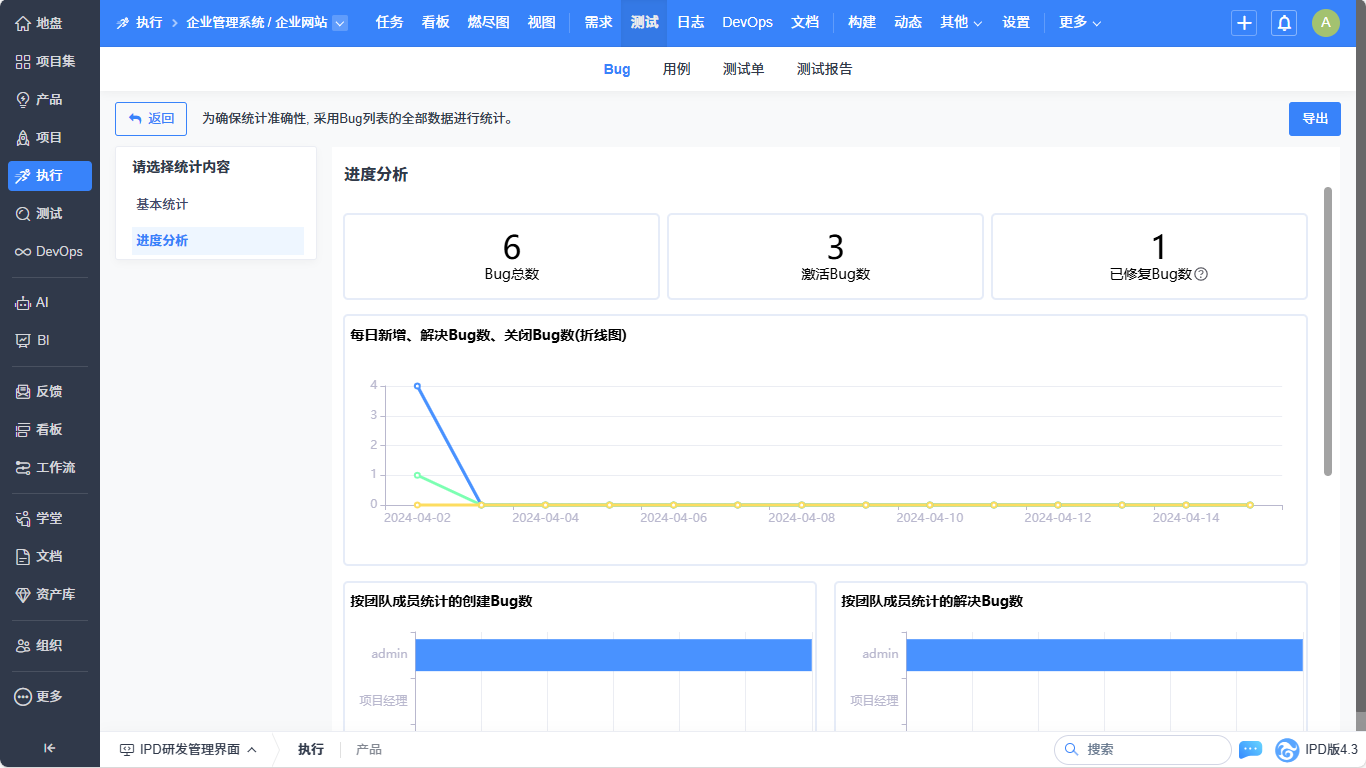Collapse the left sidebar

(x=49, y=747)
